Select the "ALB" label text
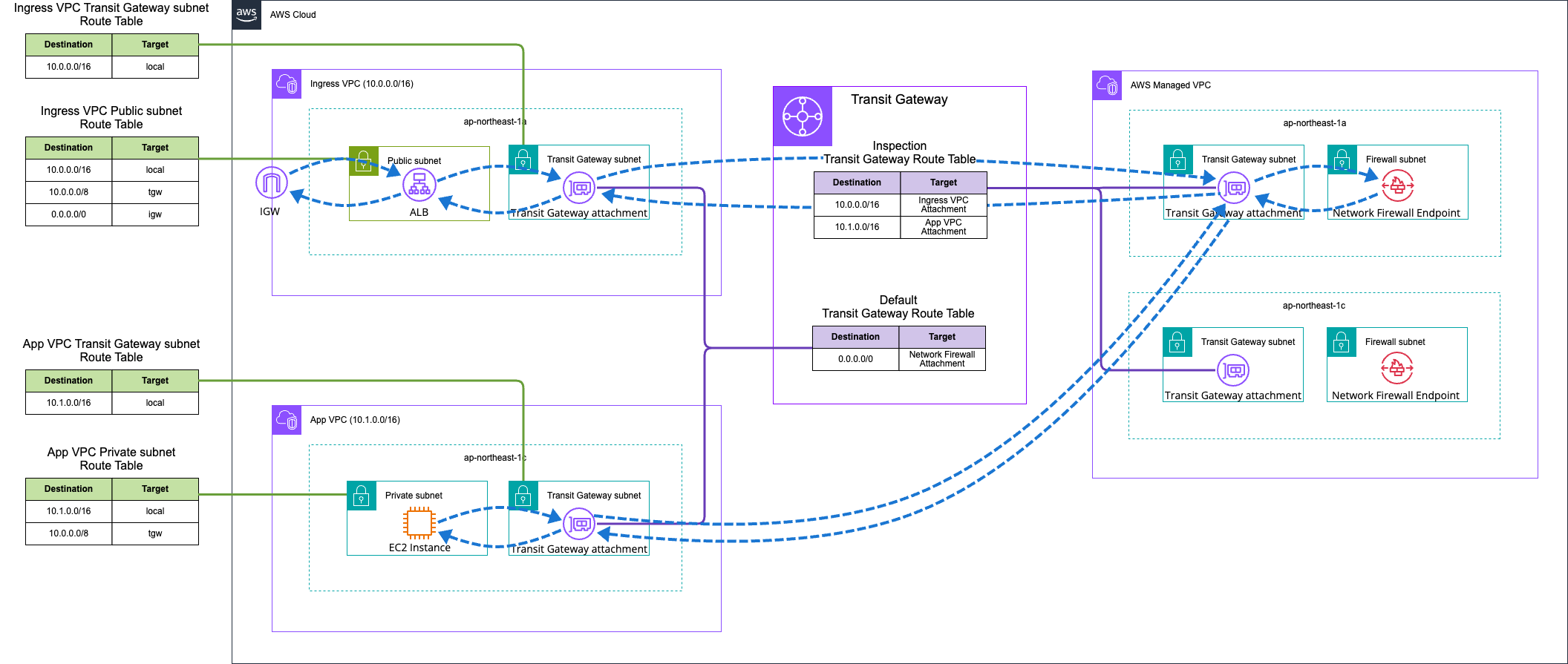The width and height of the screenshot is (1568, 664). 419,212
